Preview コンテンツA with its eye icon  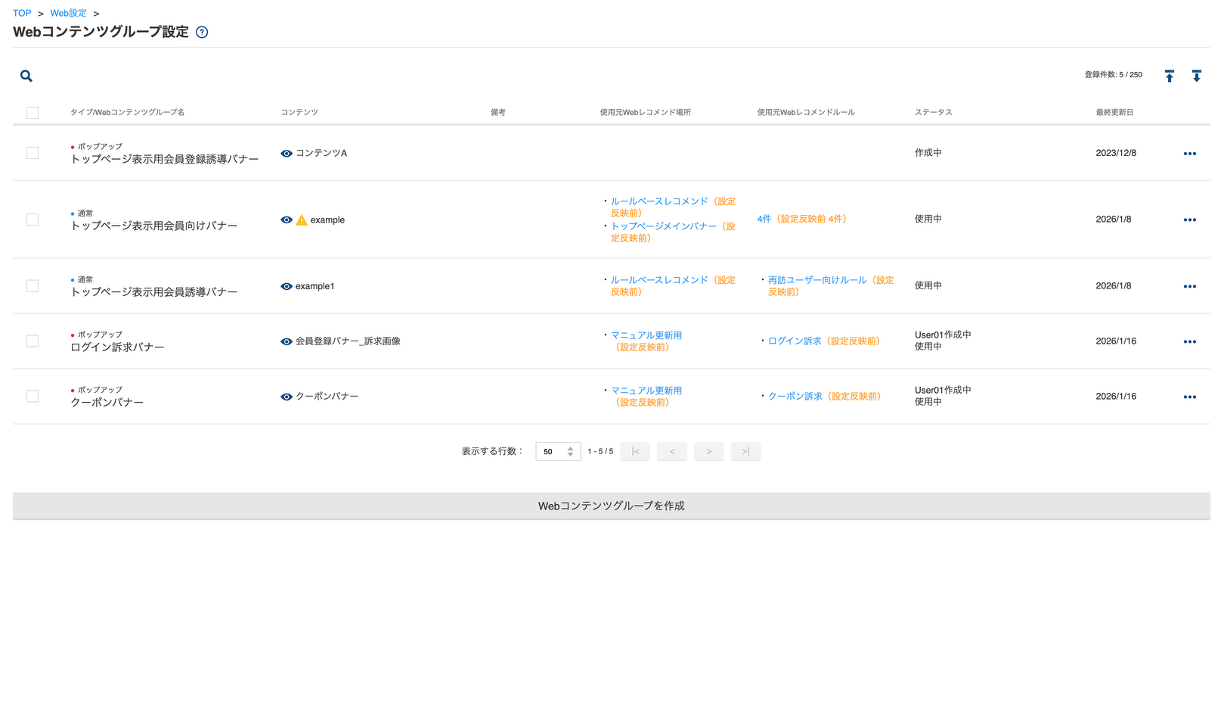tap(287, 153)
